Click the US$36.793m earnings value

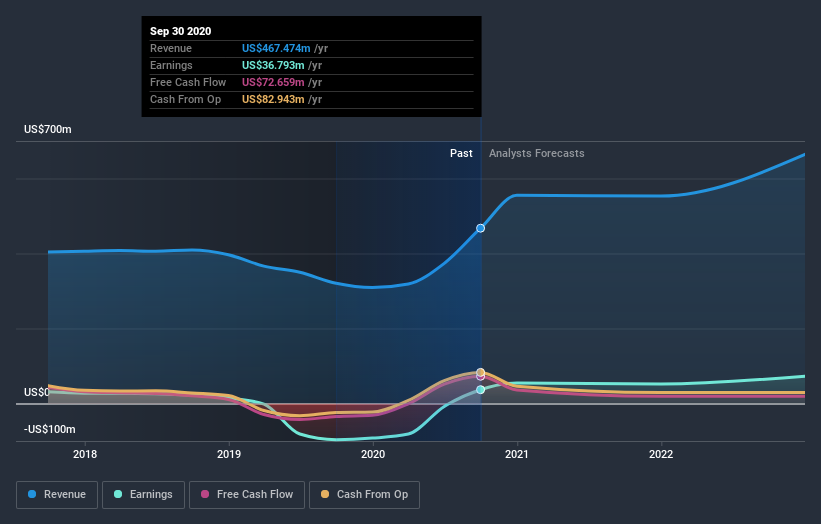pyautogui.click(x=273, y=65)
